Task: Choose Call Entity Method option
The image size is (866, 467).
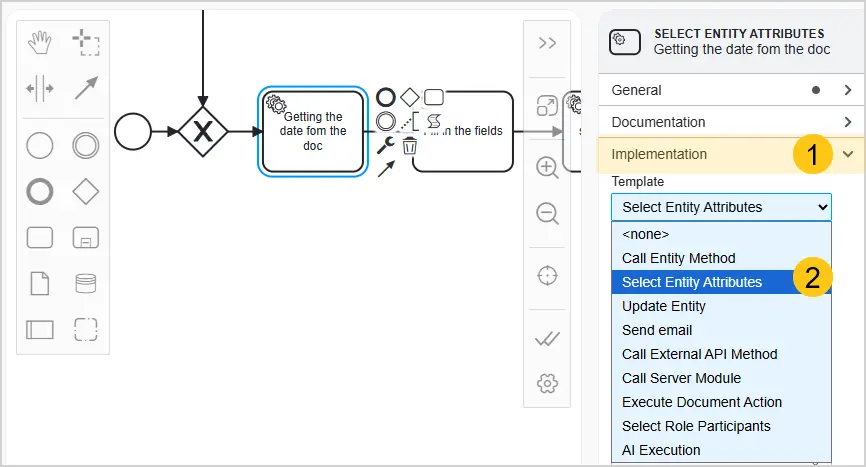Action: [721, 258]
